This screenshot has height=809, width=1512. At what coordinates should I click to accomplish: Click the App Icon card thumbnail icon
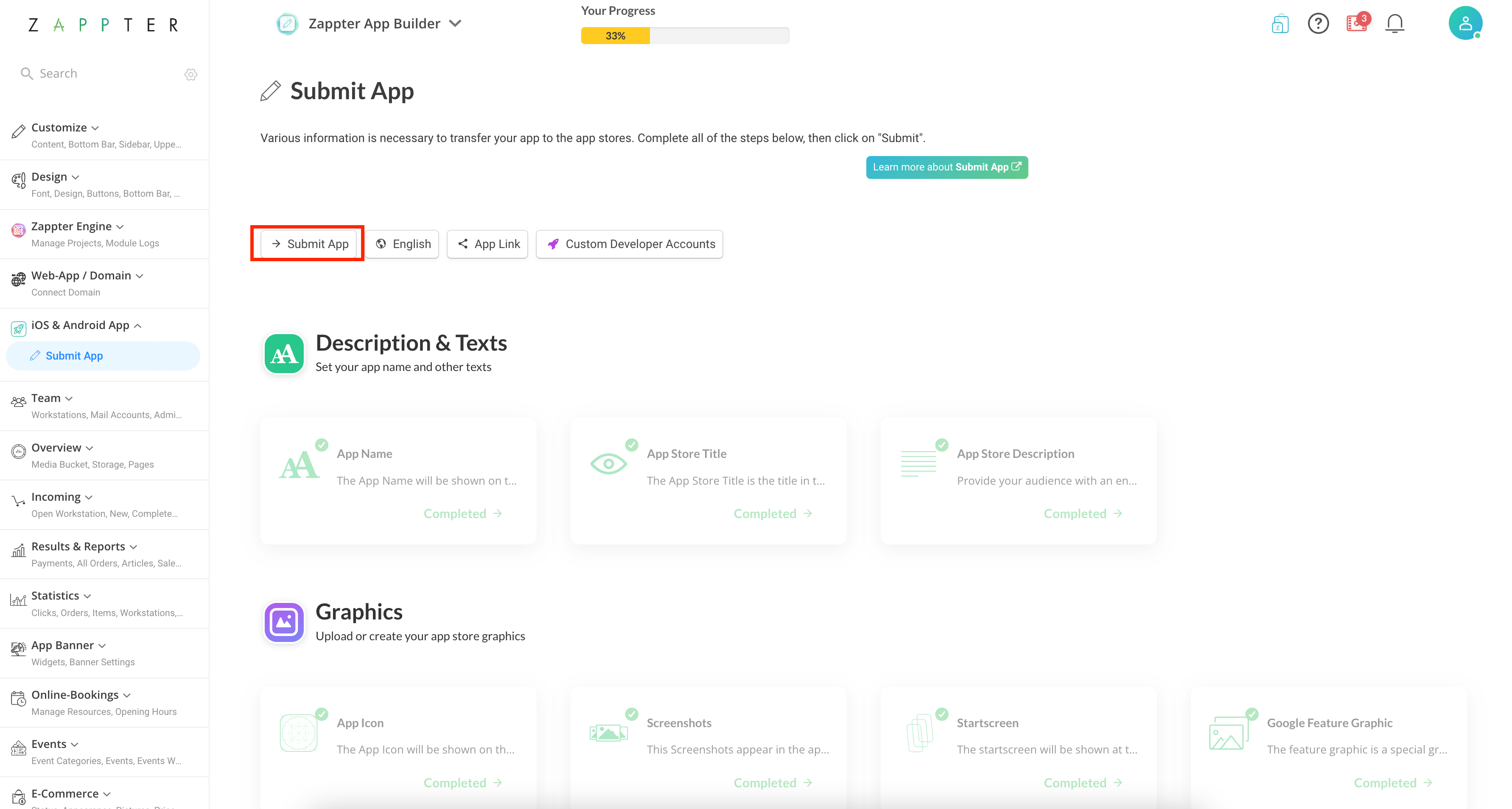(x=299, y=733)
